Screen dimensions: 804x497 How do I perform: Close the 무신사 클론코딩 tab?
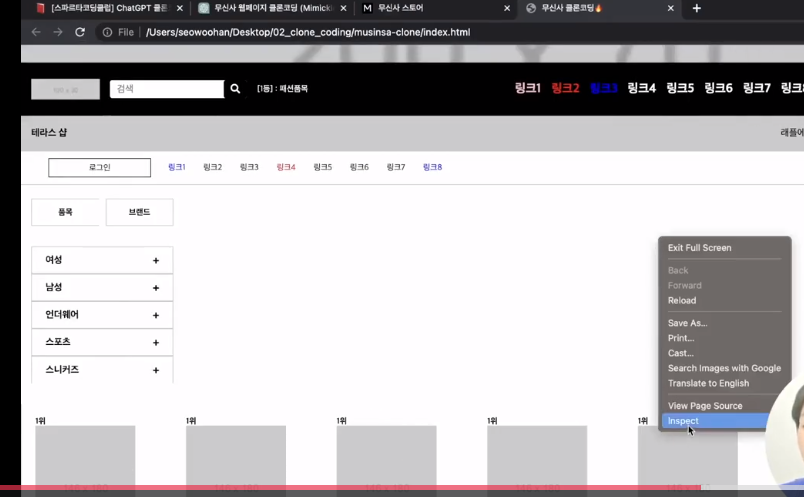pos(670,8)
